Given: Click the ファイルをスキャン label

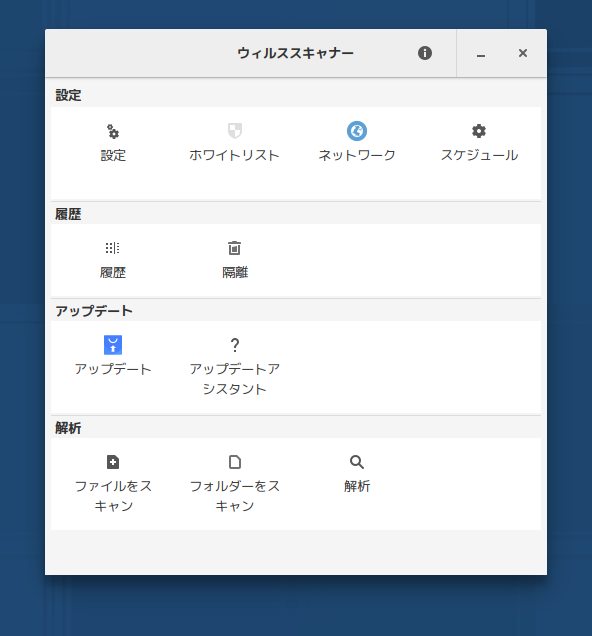Looking at the screenshot, I should coord(113,496).
